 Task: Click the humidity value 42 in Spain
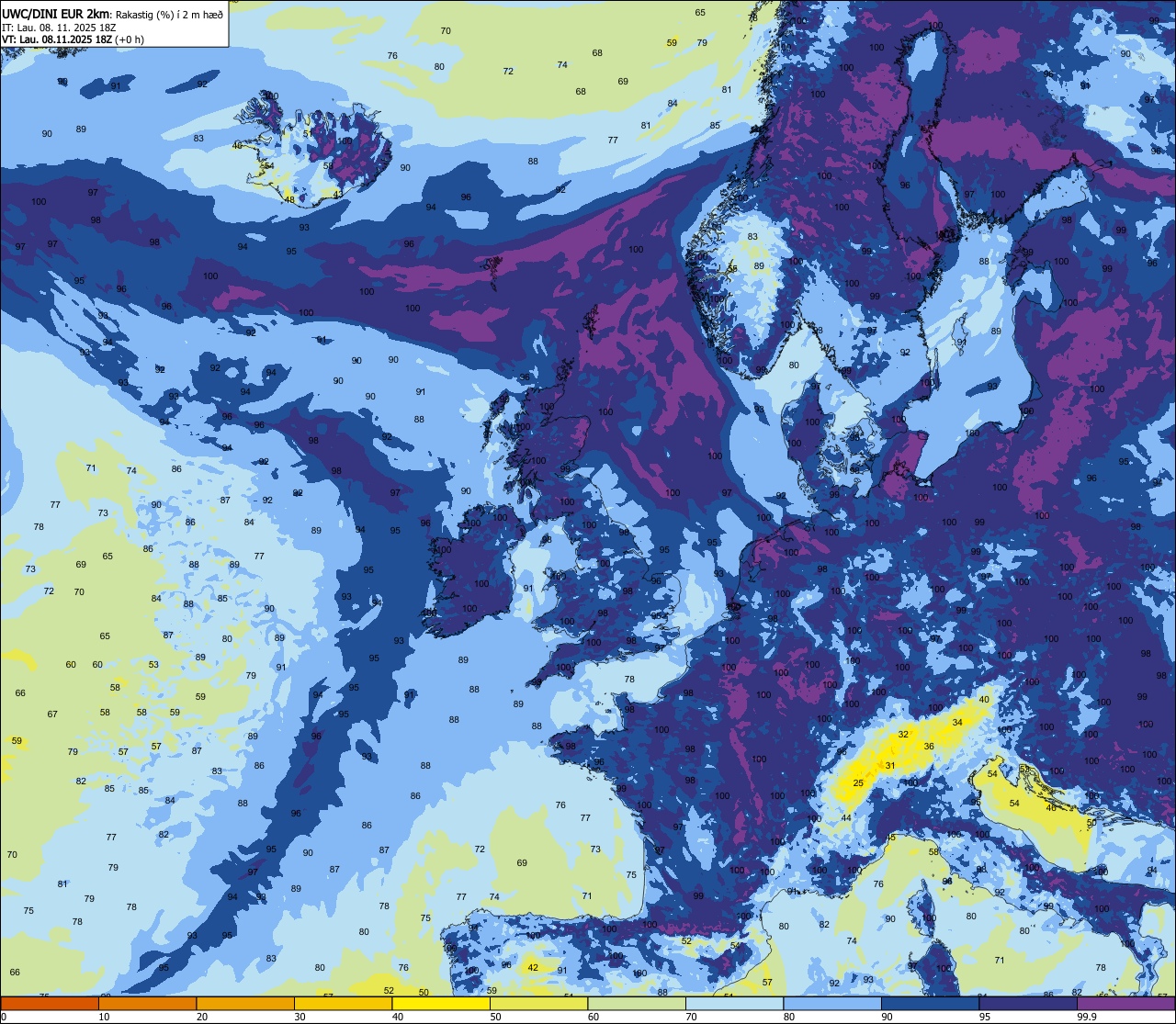point(533,967)
